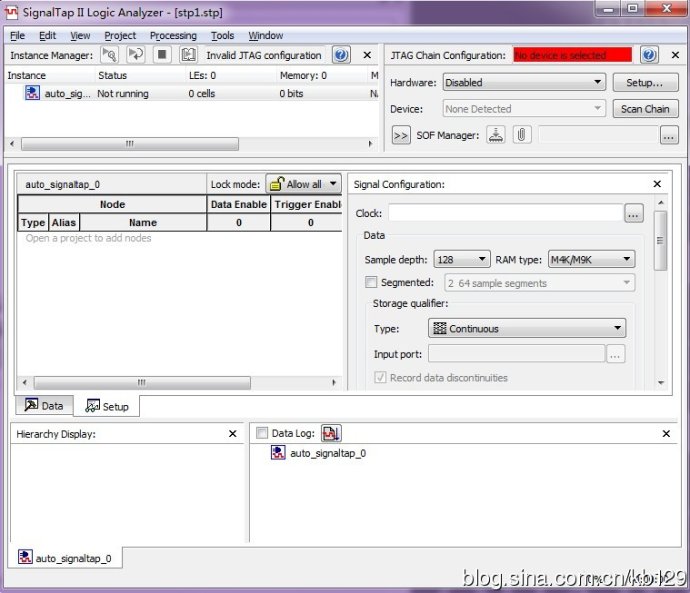Switch to the Setup tab
The image size is (690, 593).
click(107, 406)
